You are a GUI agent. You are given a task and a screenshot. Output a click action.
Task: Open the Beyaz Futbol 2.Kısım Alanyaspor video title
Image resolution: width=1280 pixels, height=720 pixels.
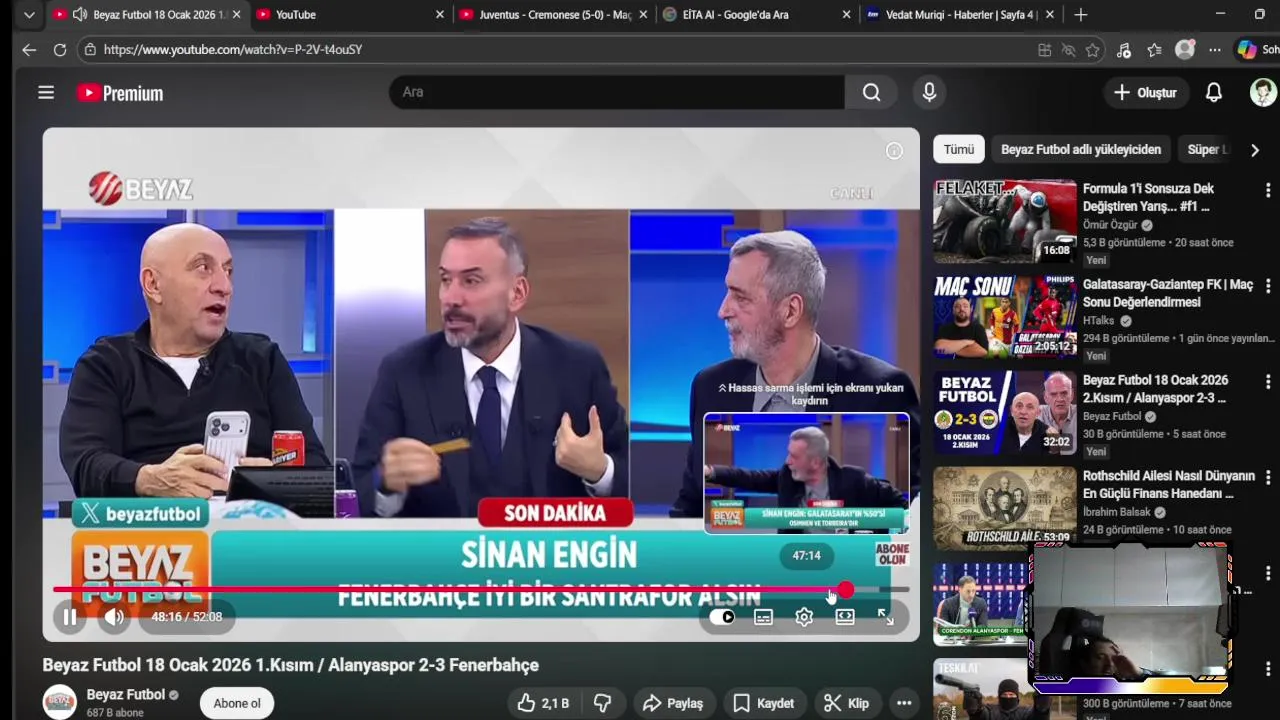coord(1155,389)
